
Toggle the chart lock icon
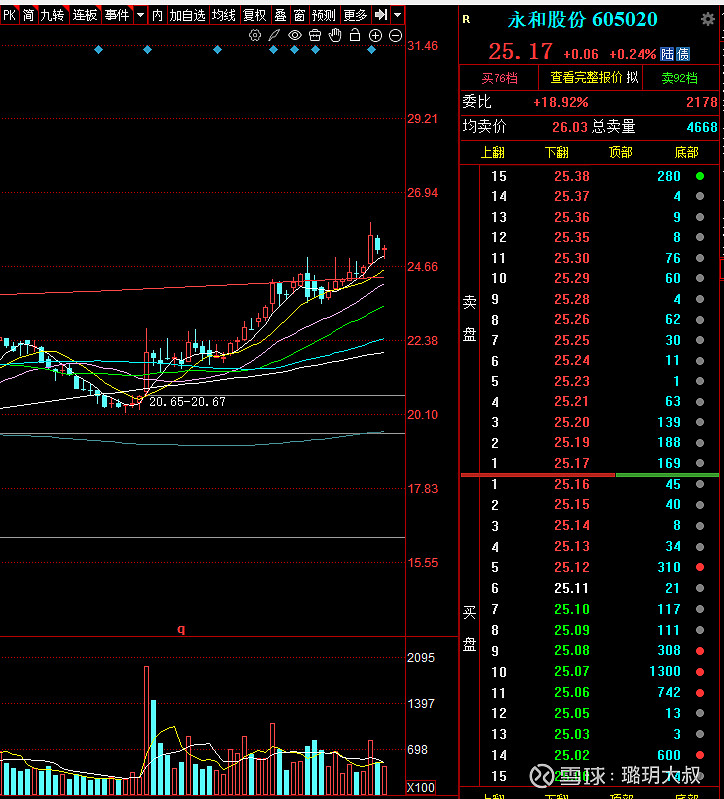pos(355,35)
